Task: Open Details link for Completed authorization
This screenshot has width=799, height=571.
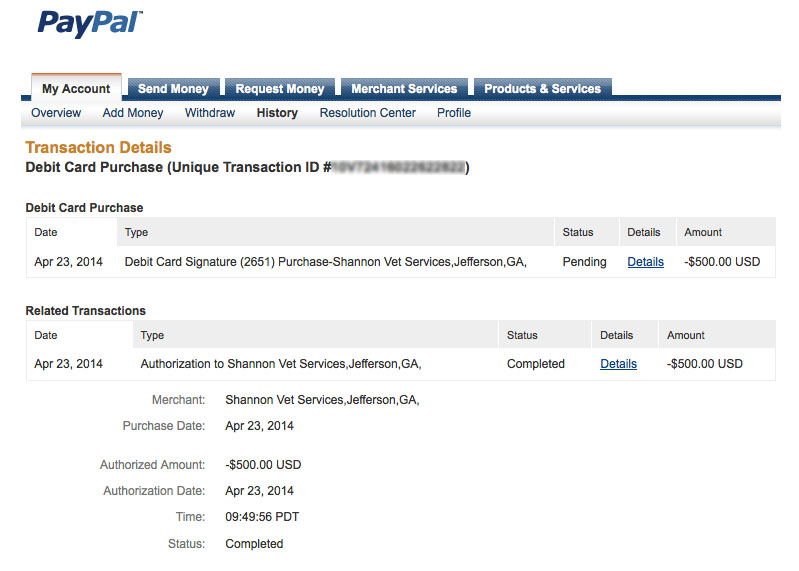Action: coord(619,364)
